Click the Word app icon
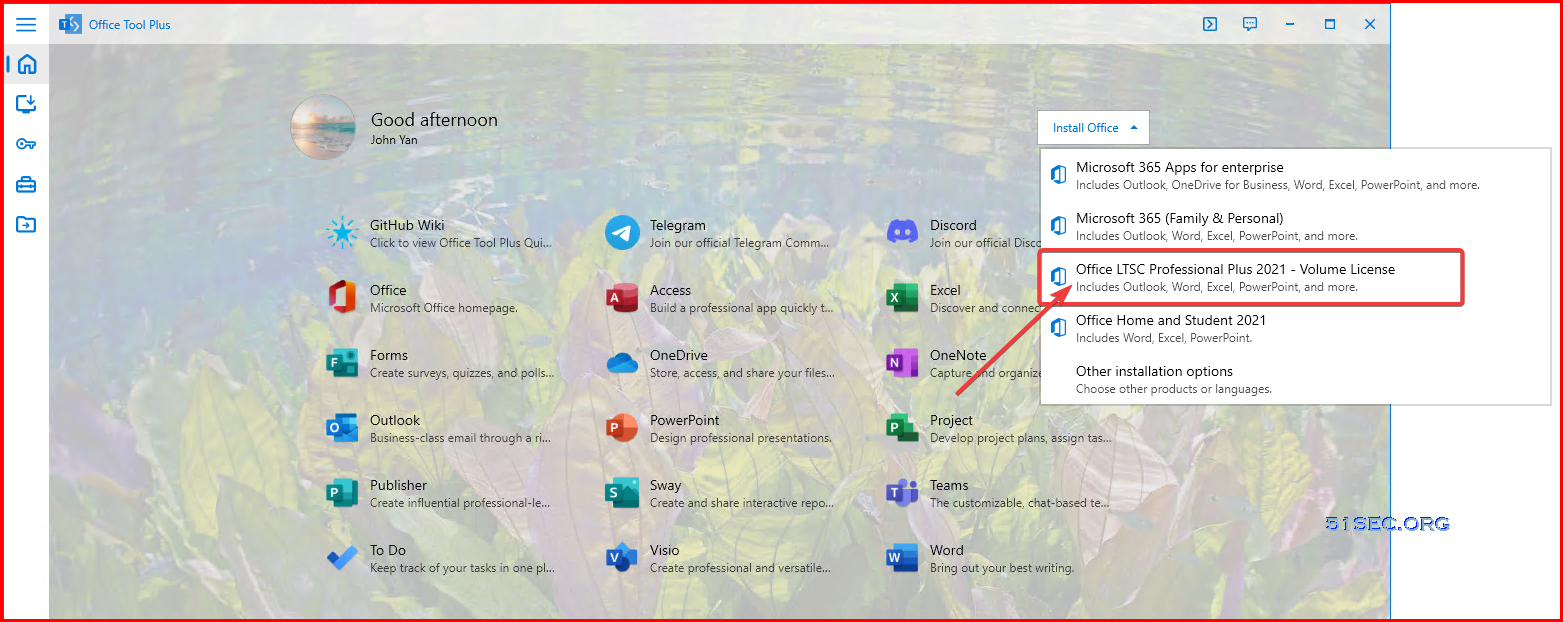The image size is (1563, 622). 902,558
